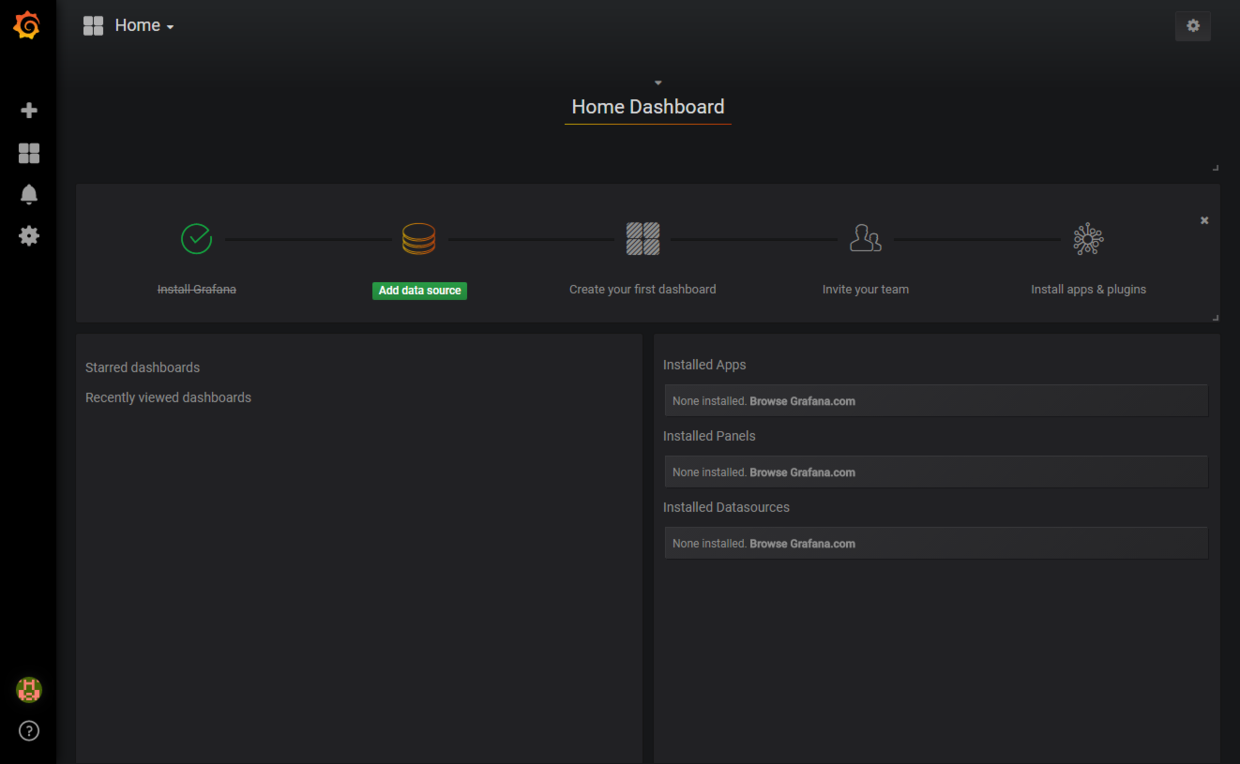
Task: Close the getting started panel
Action: tap(1204, 220)
